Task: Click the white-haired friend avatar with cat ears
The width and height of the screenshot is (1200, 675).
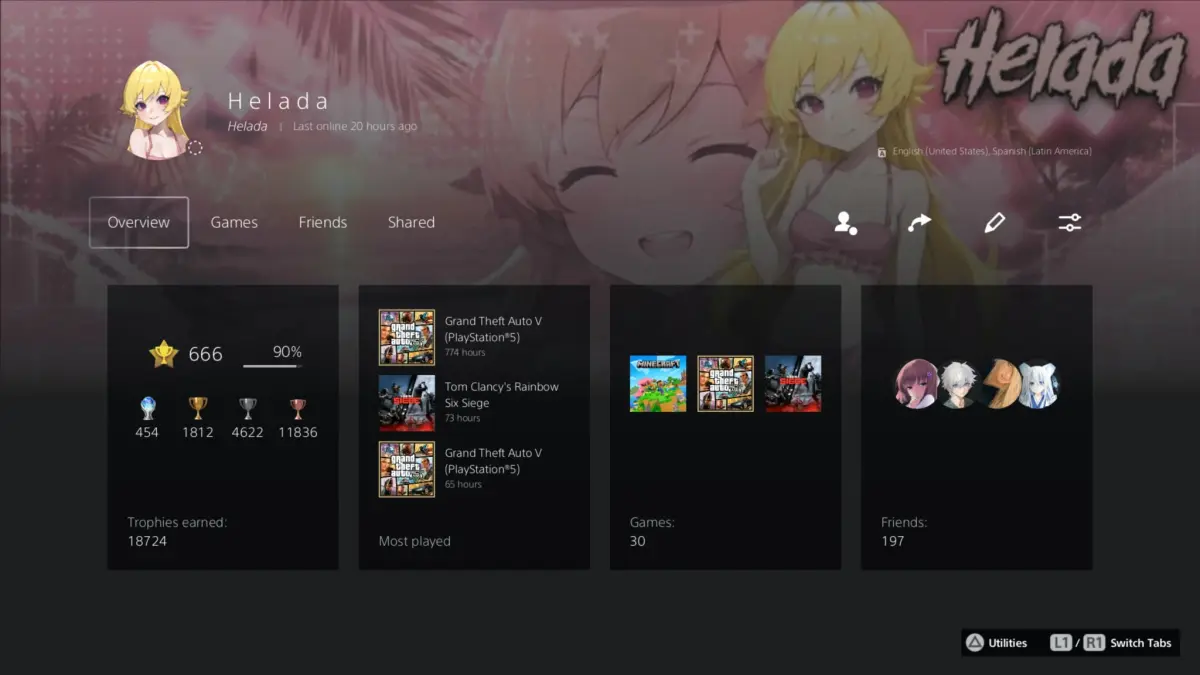Action: pos(1037,384)
